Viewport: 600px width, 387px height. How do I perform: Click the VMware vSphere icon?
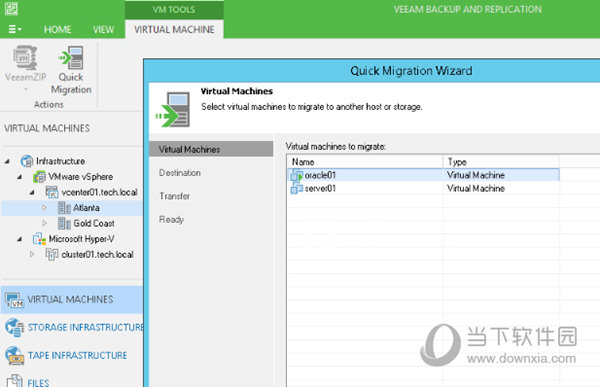pyautogui.click(x=39, y=176)
